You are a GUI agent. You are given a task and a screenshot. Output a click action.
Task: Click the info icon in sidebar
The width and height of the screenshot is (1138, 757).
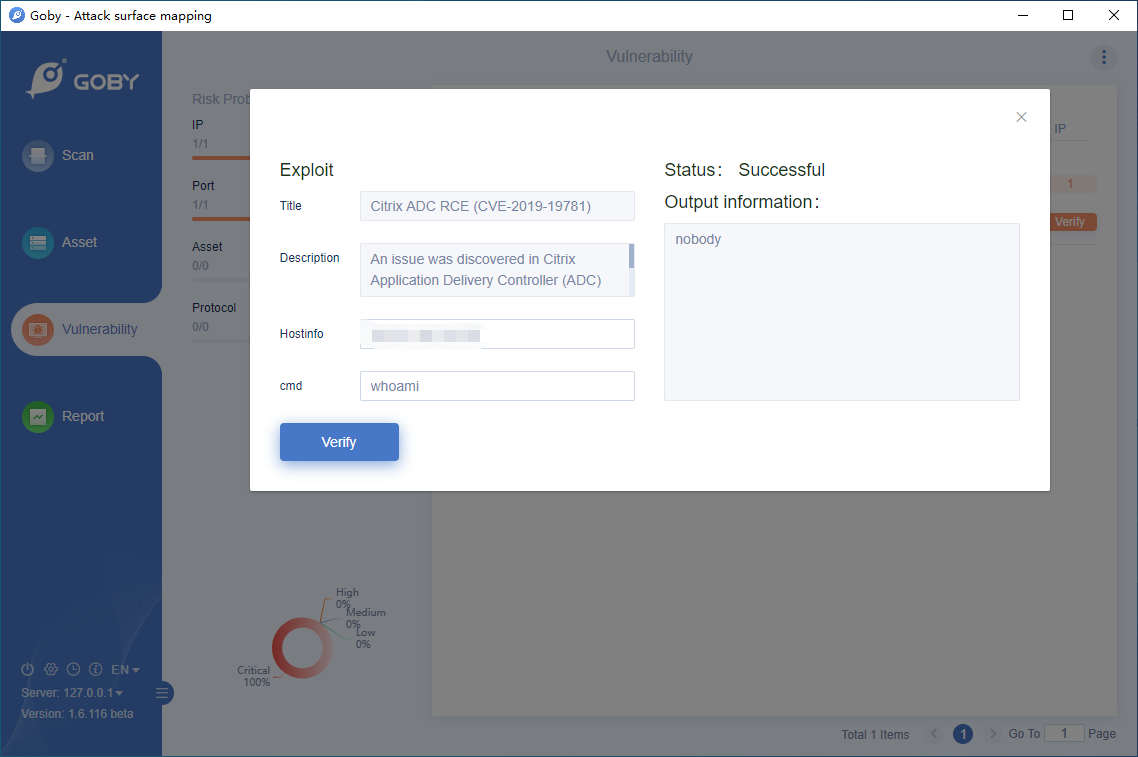click(96, 669)
